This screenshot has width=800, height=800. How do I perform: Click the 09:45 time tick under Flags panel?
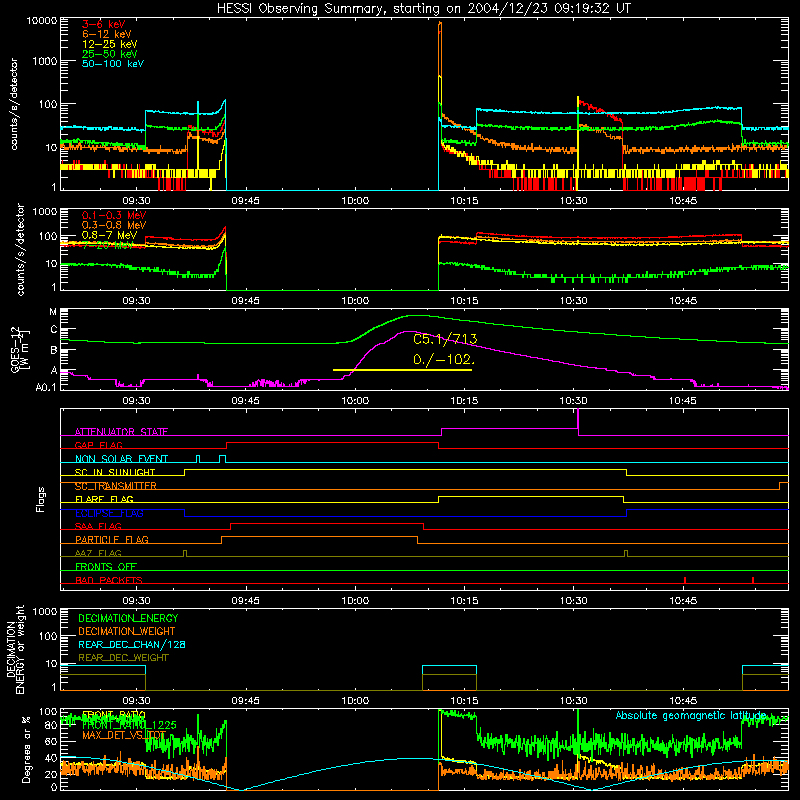[245, 601]
